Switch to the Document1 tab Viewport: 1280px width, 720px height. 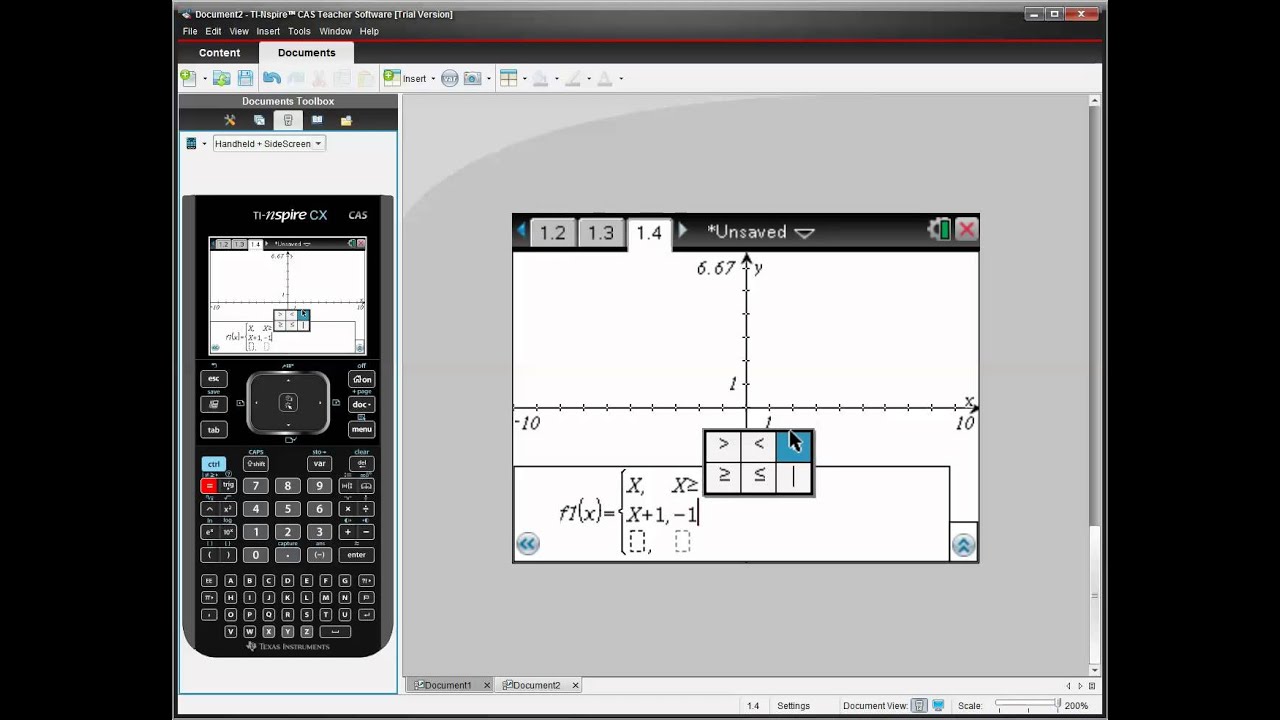(x=448, y=685)
